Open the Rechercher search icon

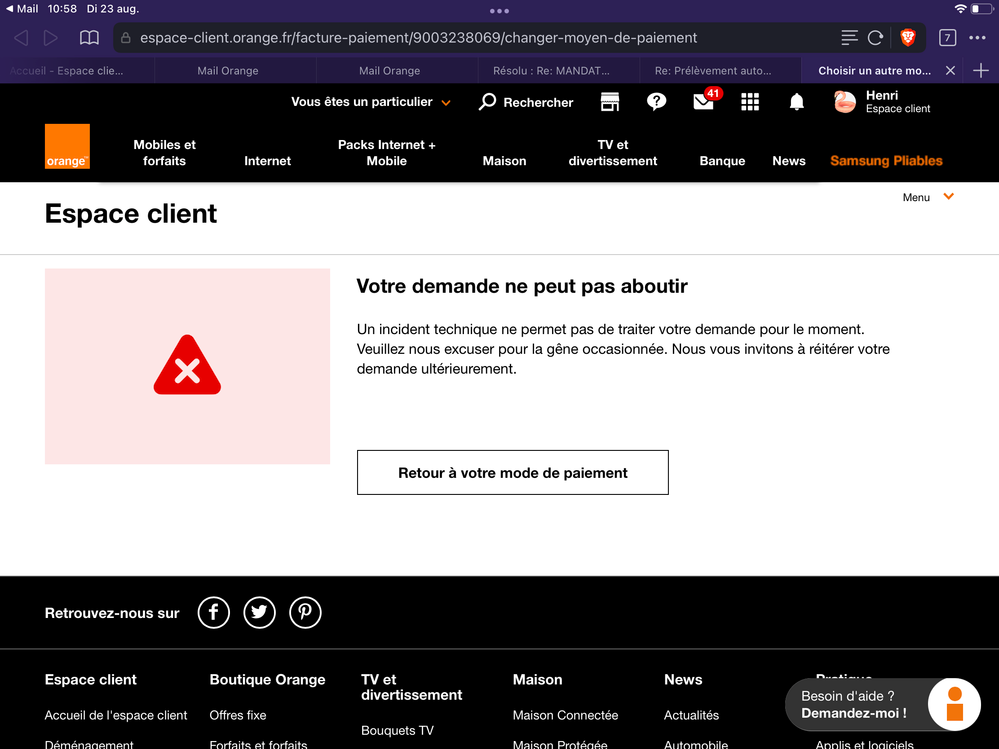(487, 102)
